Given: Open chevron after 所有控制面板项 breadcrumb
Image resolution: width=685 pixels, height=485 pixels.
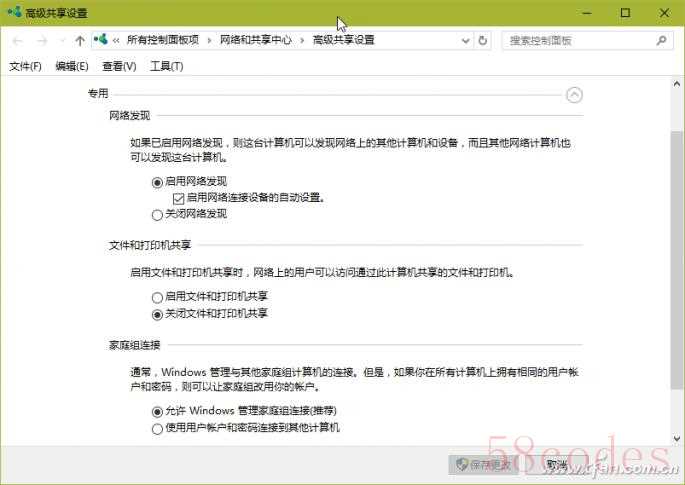Looking at the screenshot, I should point(209,41).
